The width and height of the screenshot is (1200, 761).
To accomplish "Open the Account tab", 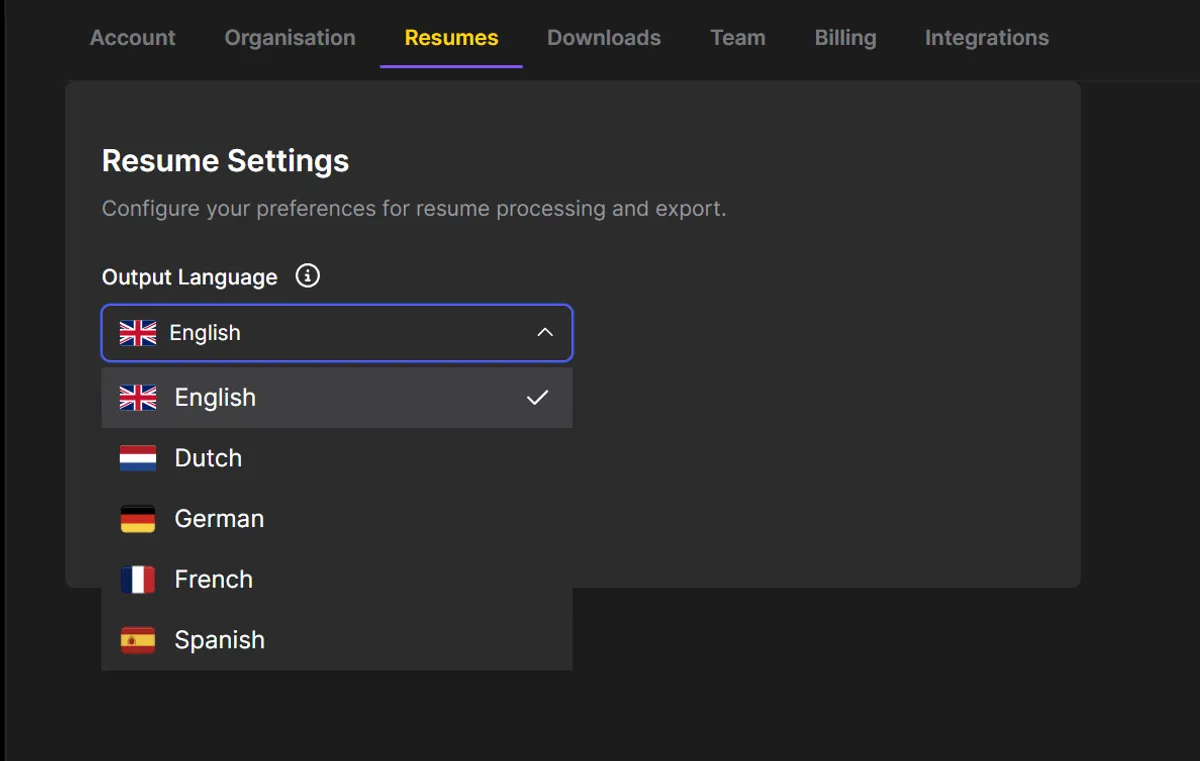I will (133, 38).
